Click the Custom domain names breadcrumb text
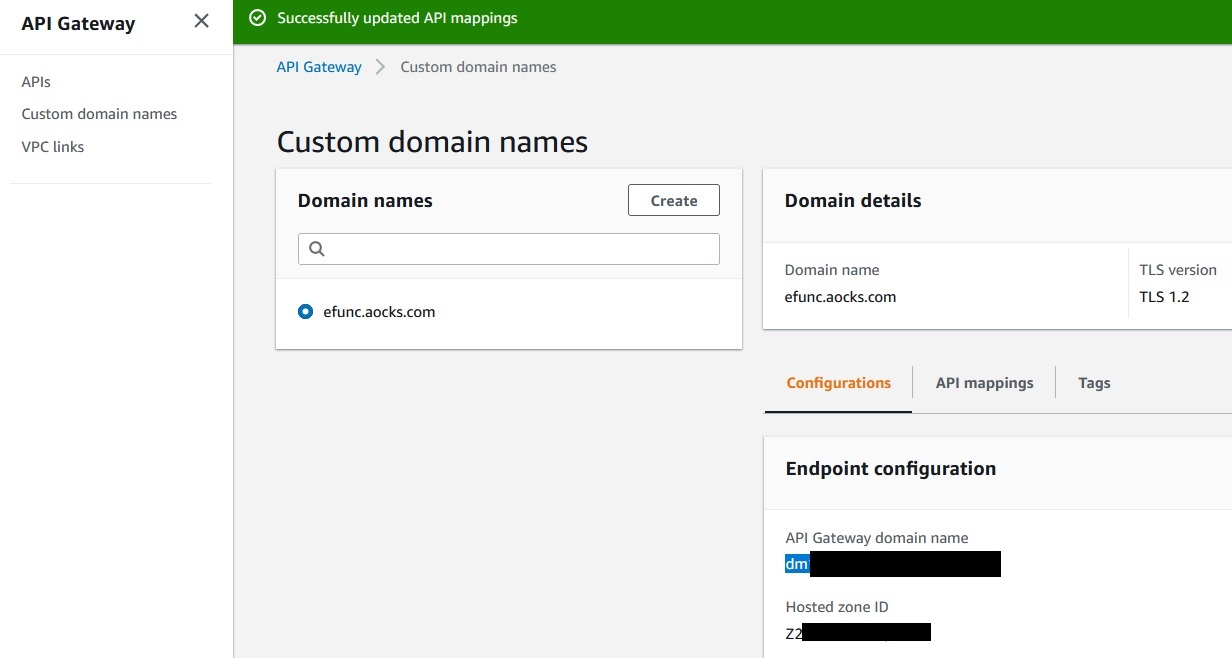Viewport: 1232px width, 658px height. (478, 67)
